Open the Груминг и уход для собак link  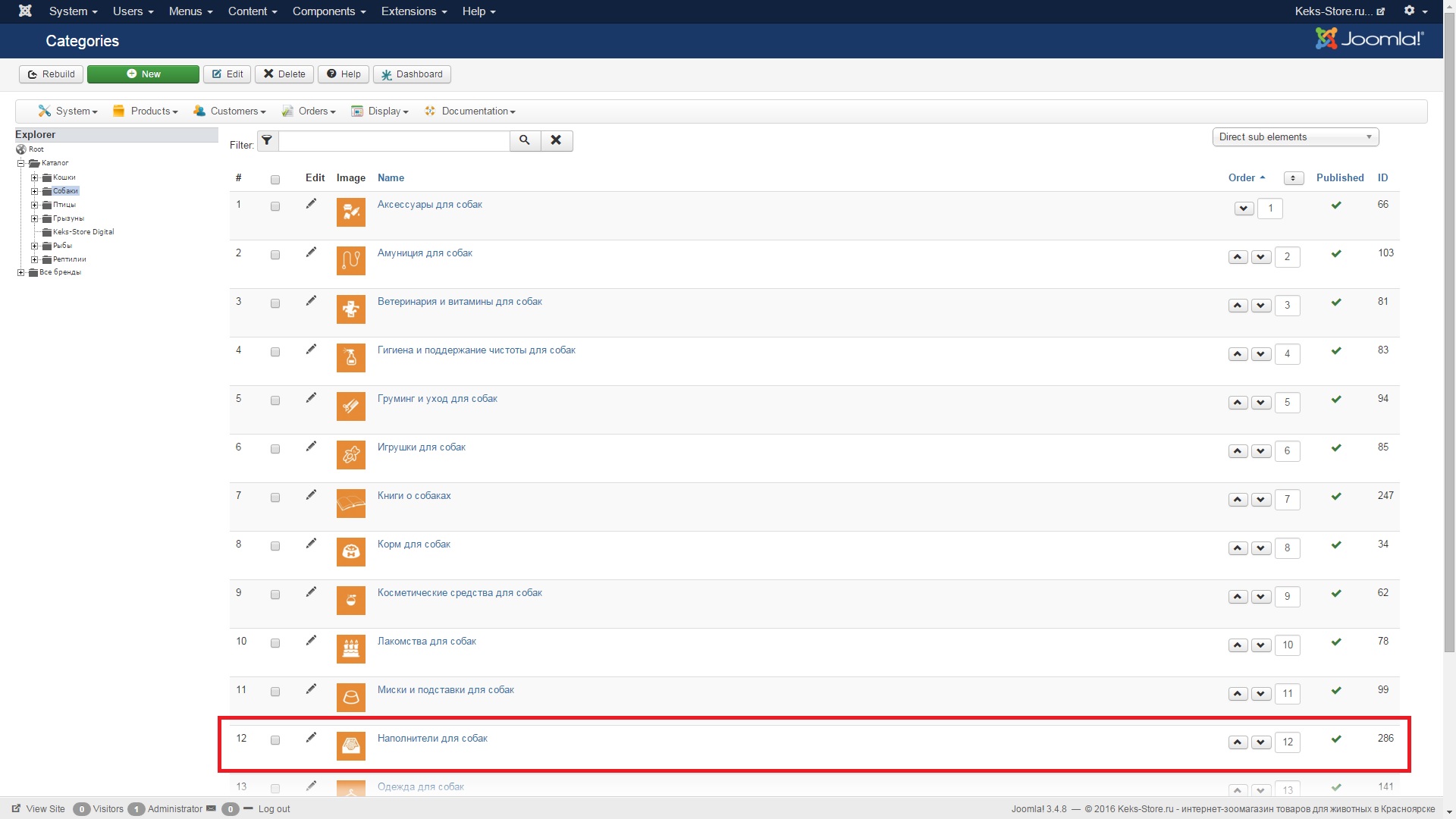coord(437,399)
